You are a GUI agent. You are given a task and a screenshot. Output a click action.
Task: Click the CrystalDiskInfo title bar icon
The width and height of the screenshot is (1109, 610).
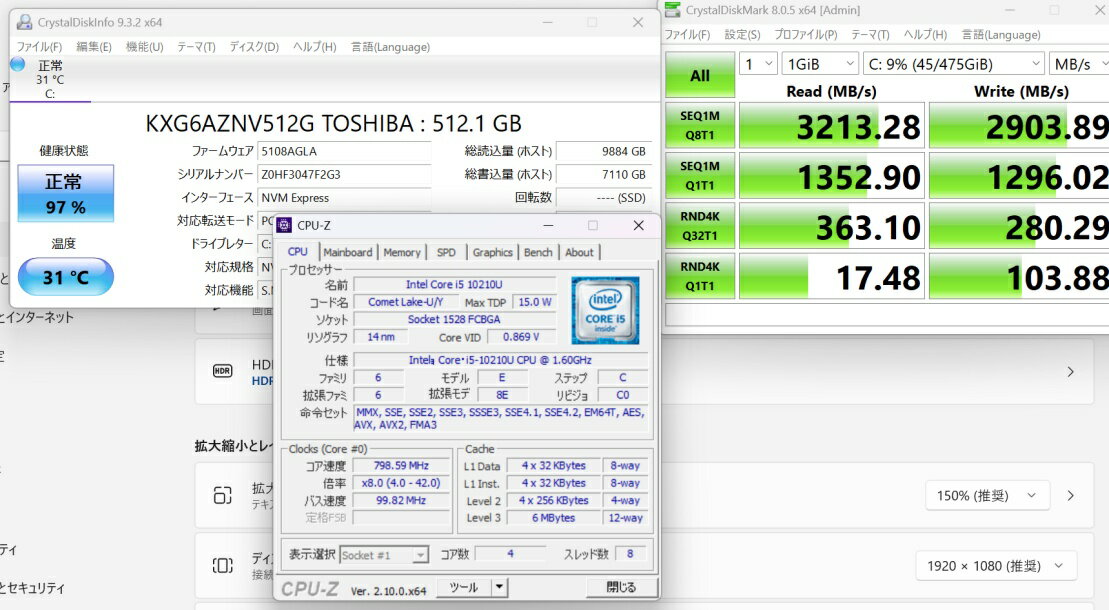(24, 22)
